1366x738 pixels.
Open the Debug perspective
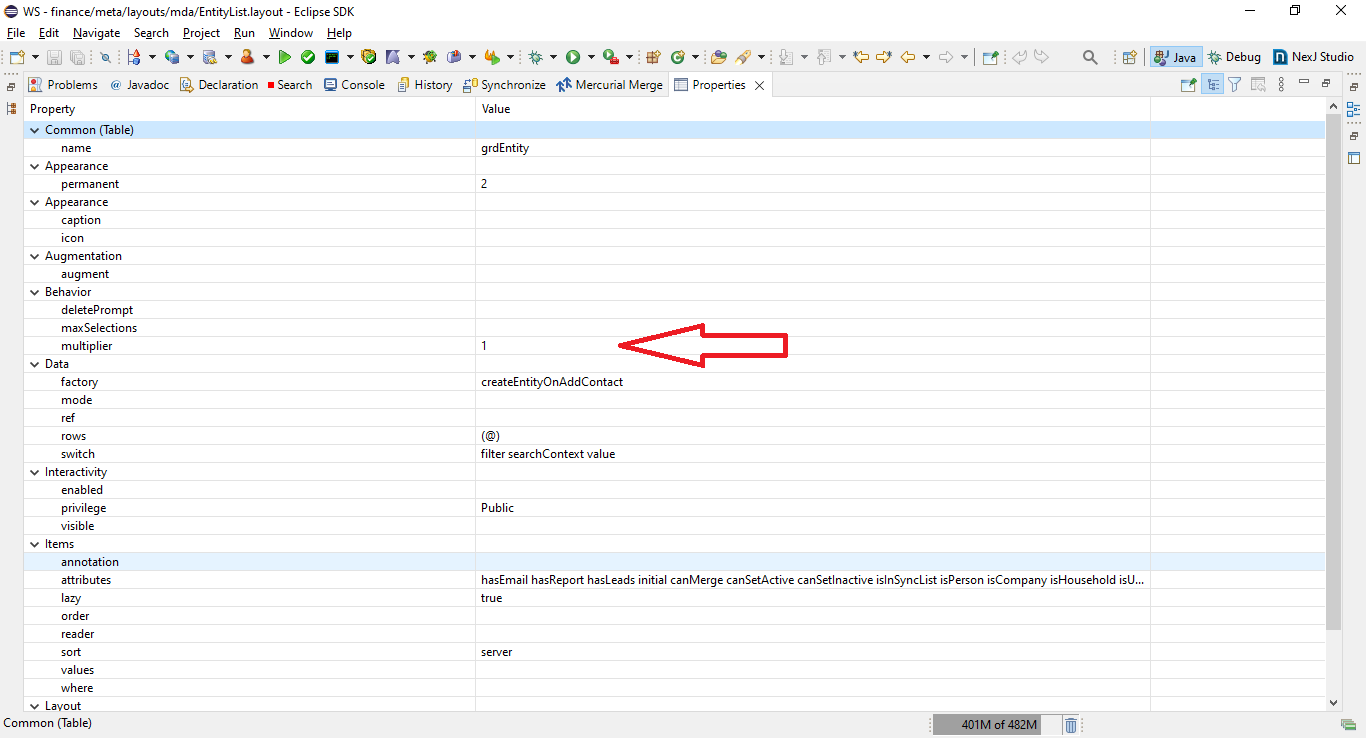[x=1233, y=57]
